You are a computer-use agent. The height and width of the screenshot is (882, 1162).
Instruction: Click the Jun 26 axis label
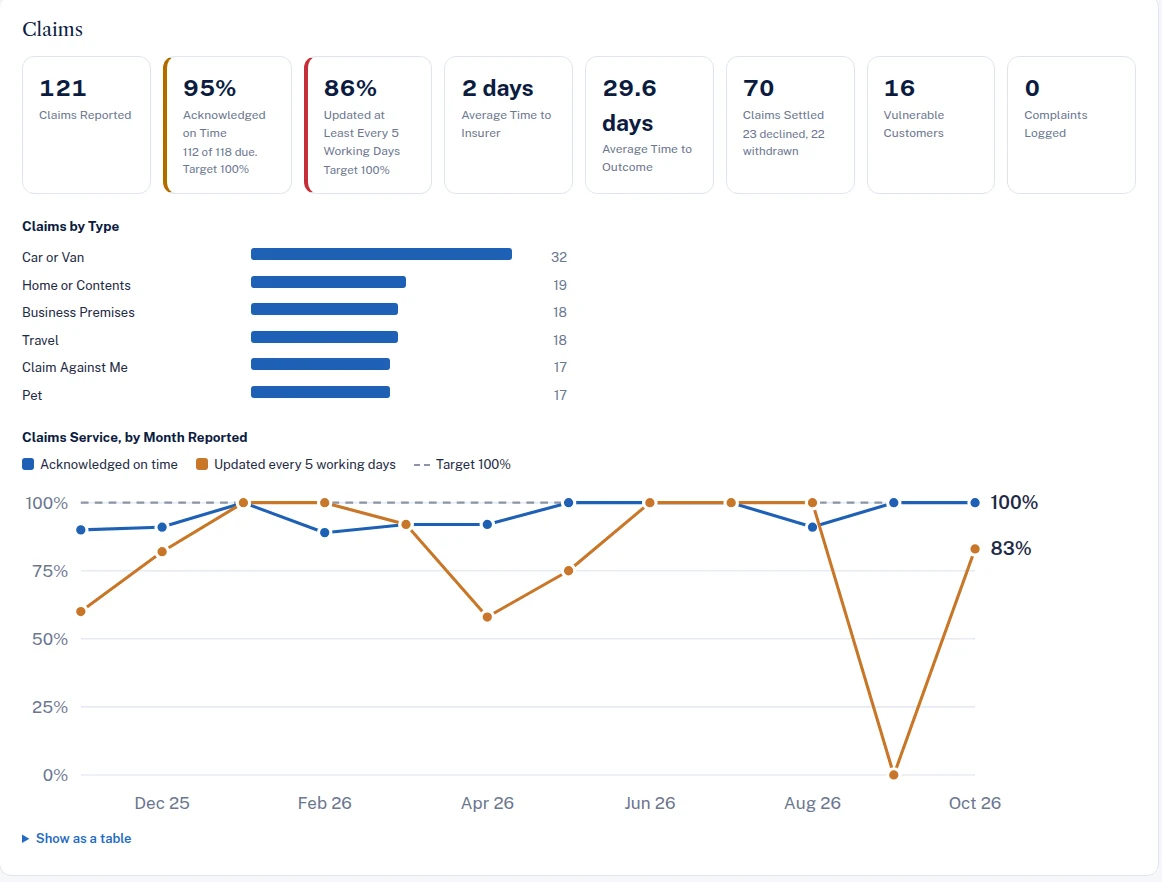pyautogui.click(x=650, y=803)
